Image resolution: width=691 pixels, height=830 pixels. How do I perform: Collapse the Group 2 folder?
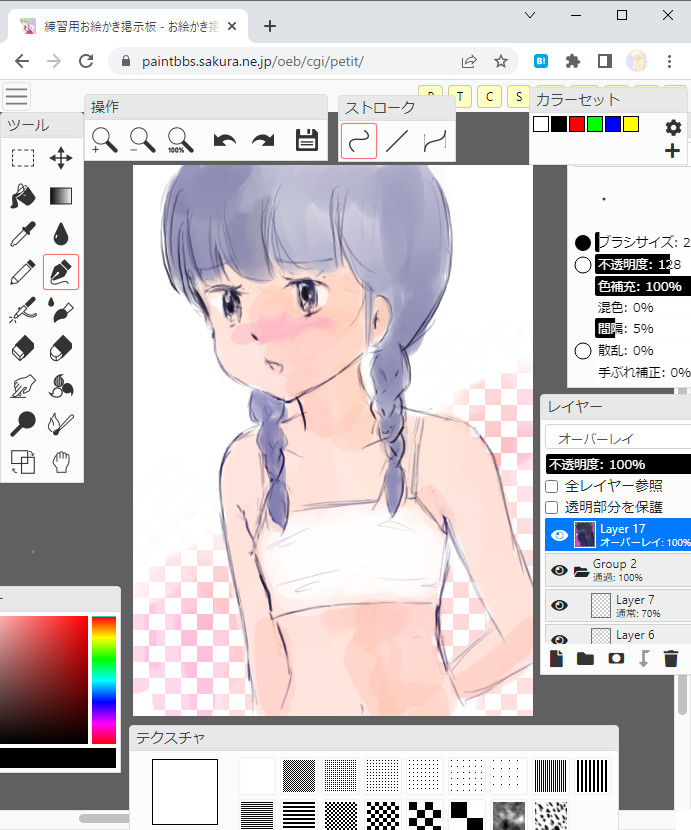pos(581,571)
